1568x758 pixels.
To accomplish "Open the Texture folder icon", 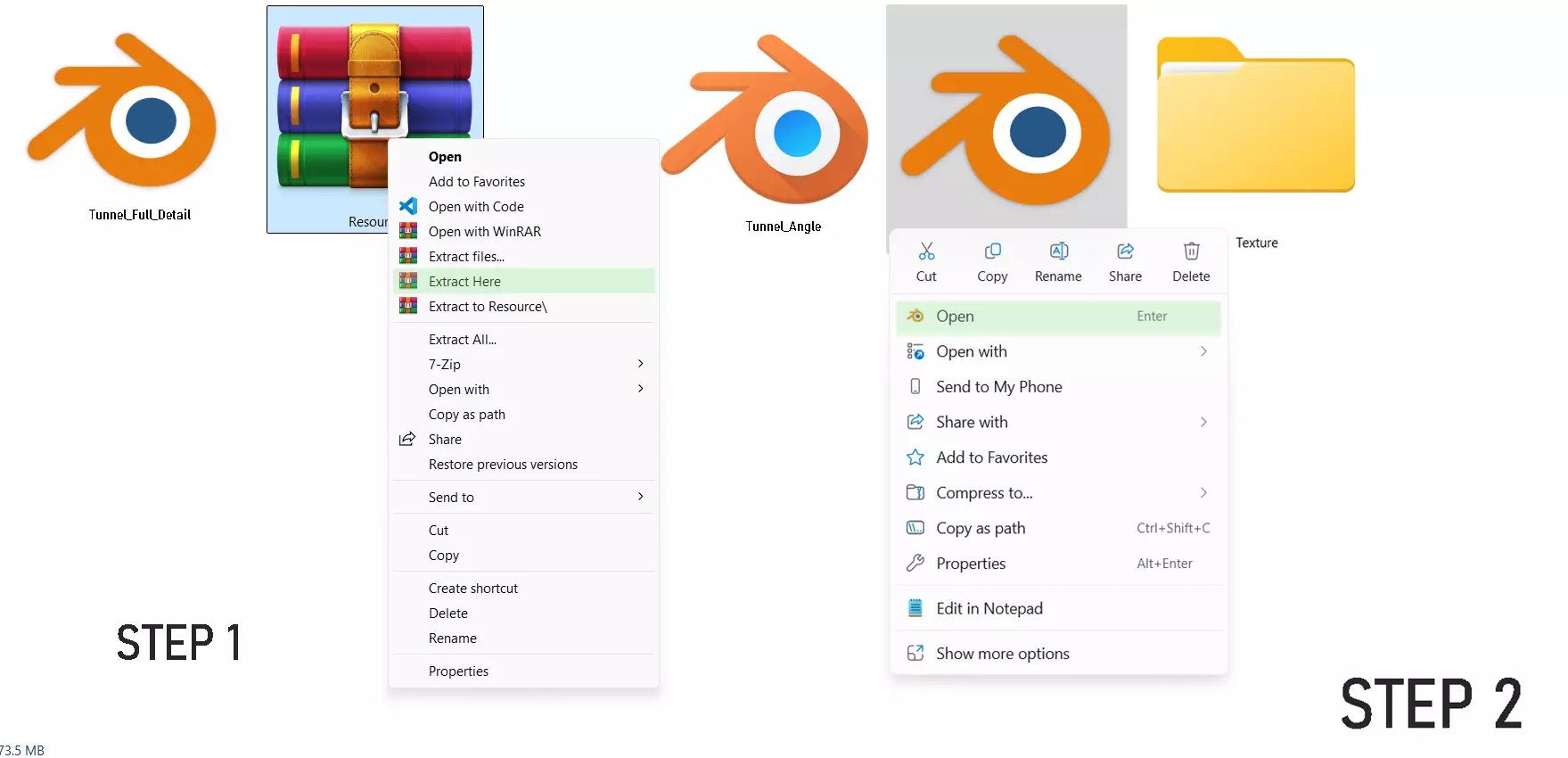I will [1255, 114].
